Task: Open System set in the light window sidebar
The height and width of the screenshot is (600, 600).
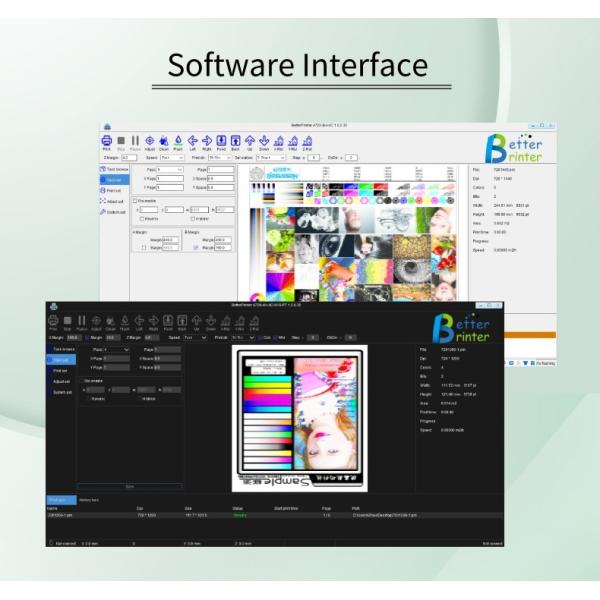Action: [114, 212]
